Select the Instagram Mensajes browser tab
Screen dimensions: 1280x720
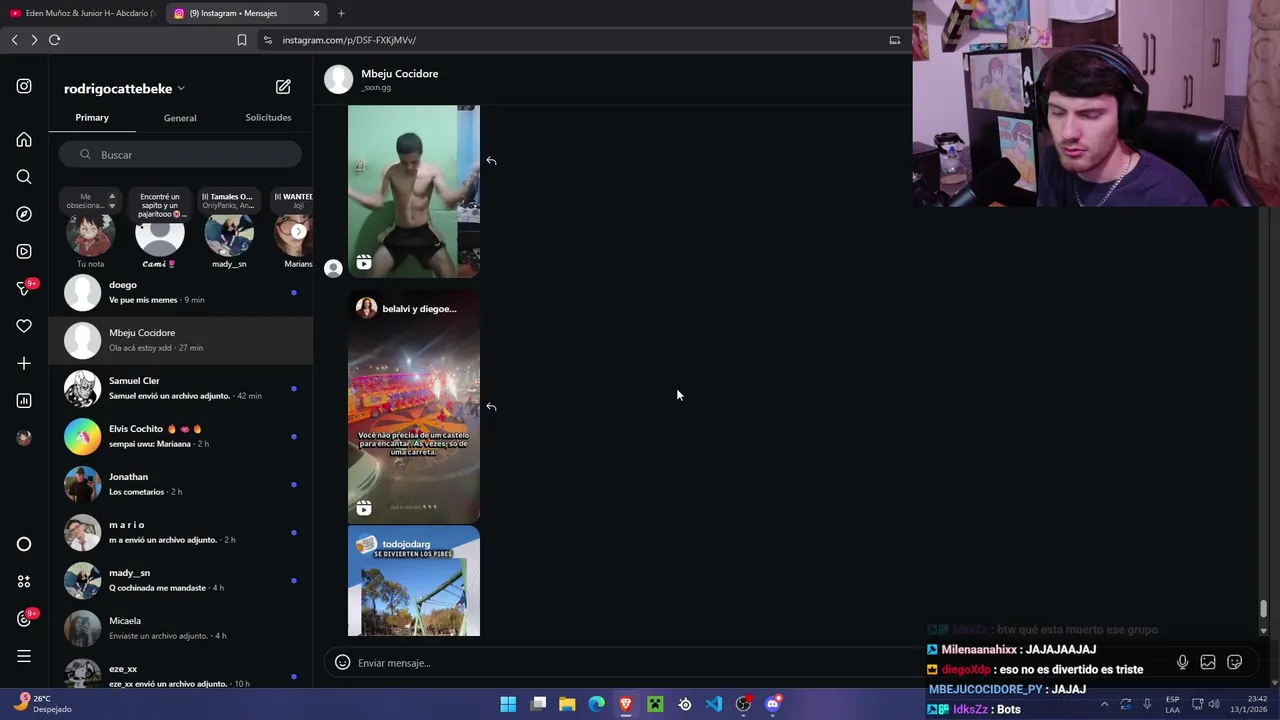click(247, 13)
